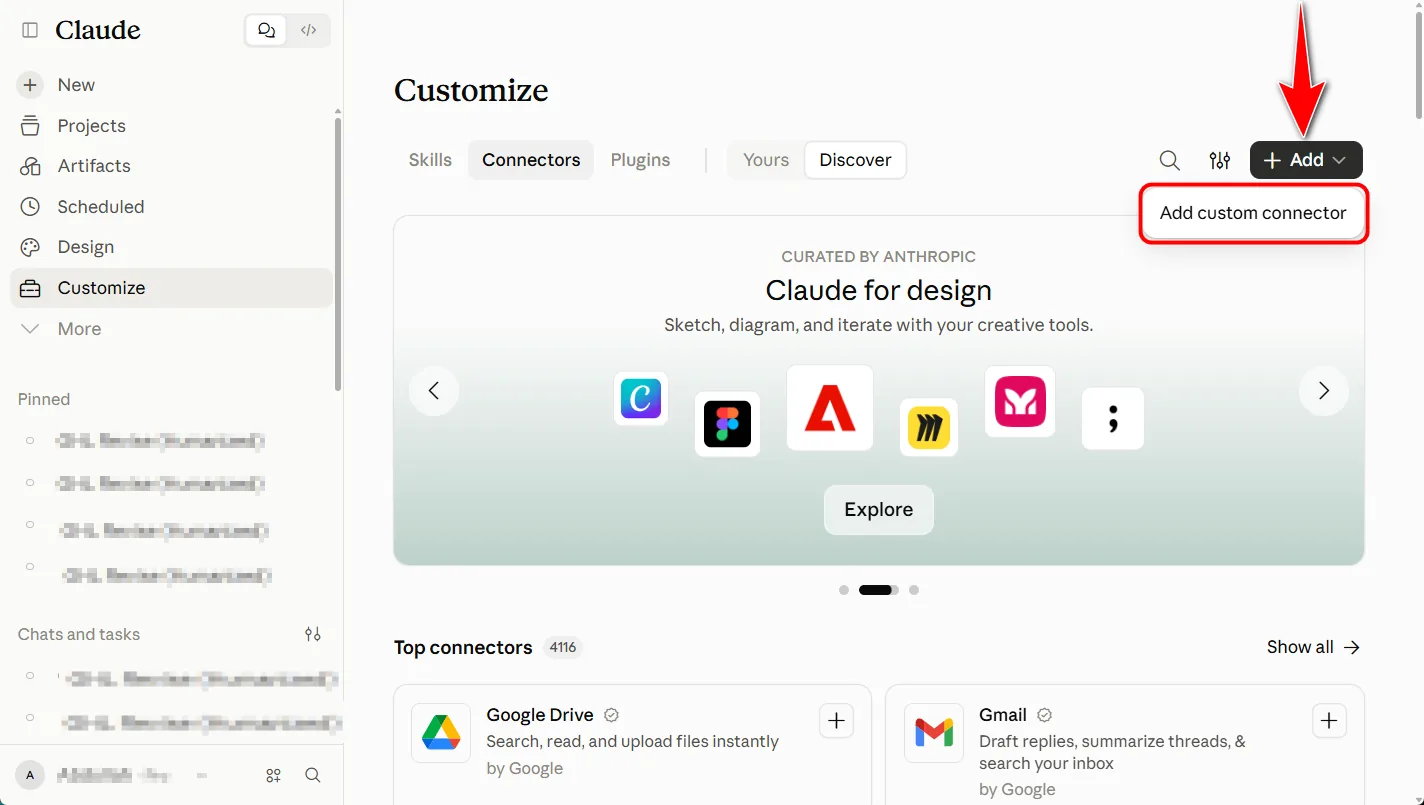
Task: Select the Connectors tab
Action: (531, 160)
